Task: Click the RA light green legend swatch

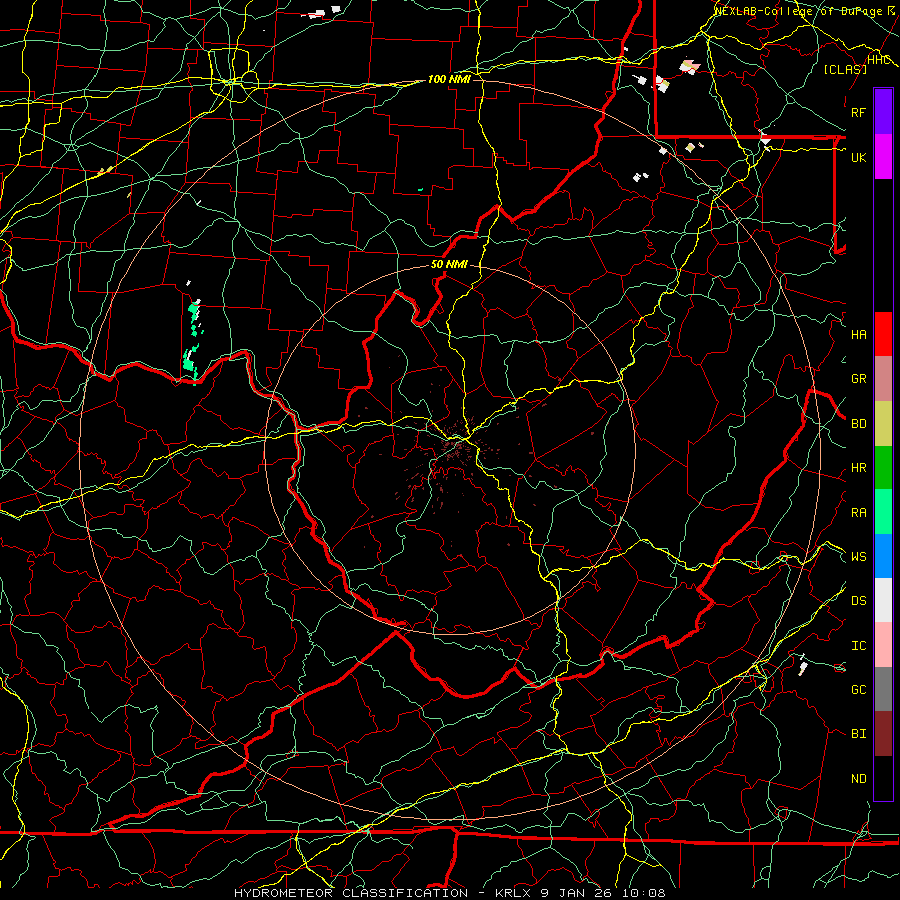Action: [x=883, y=512]
